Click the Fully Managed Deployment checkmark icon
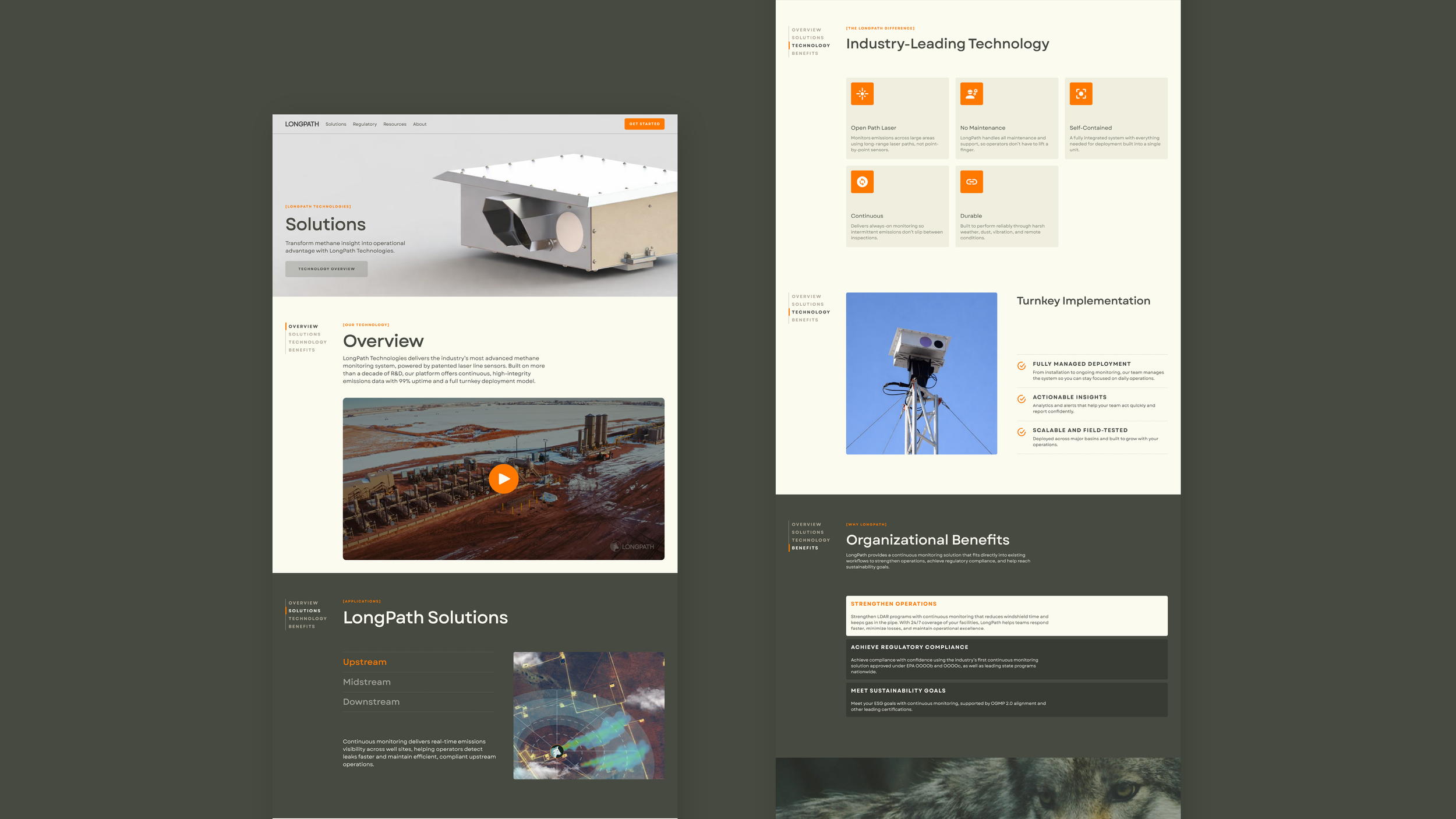Screen dimensions: 1456x819 (1022, 366)
